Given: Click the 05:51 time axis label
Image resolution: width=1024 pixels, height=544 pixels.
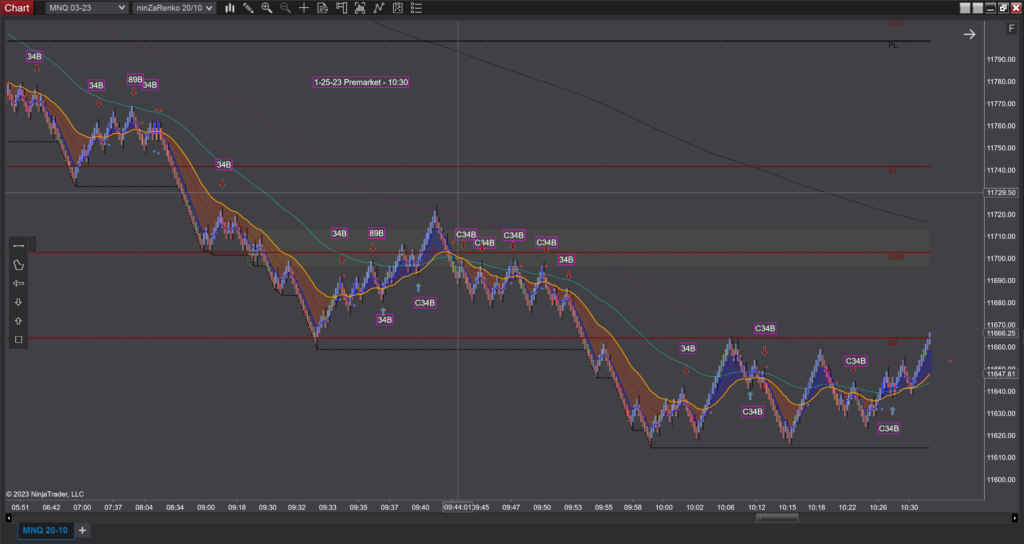Looking at the screenshot, I should (x=20, y=507).
